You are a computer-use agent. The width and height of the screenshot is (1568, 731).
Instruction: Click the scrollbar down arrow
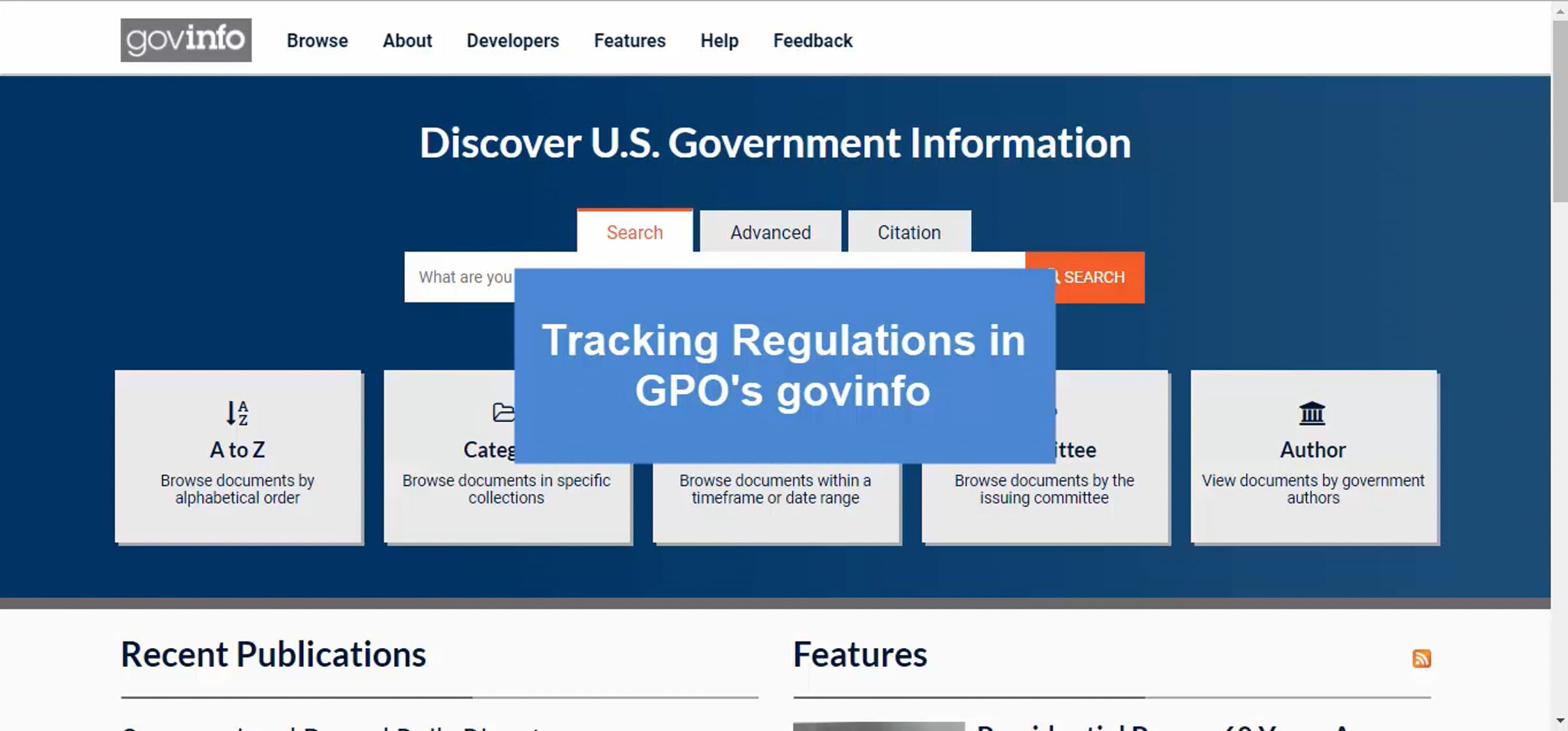coord(1560,721)
